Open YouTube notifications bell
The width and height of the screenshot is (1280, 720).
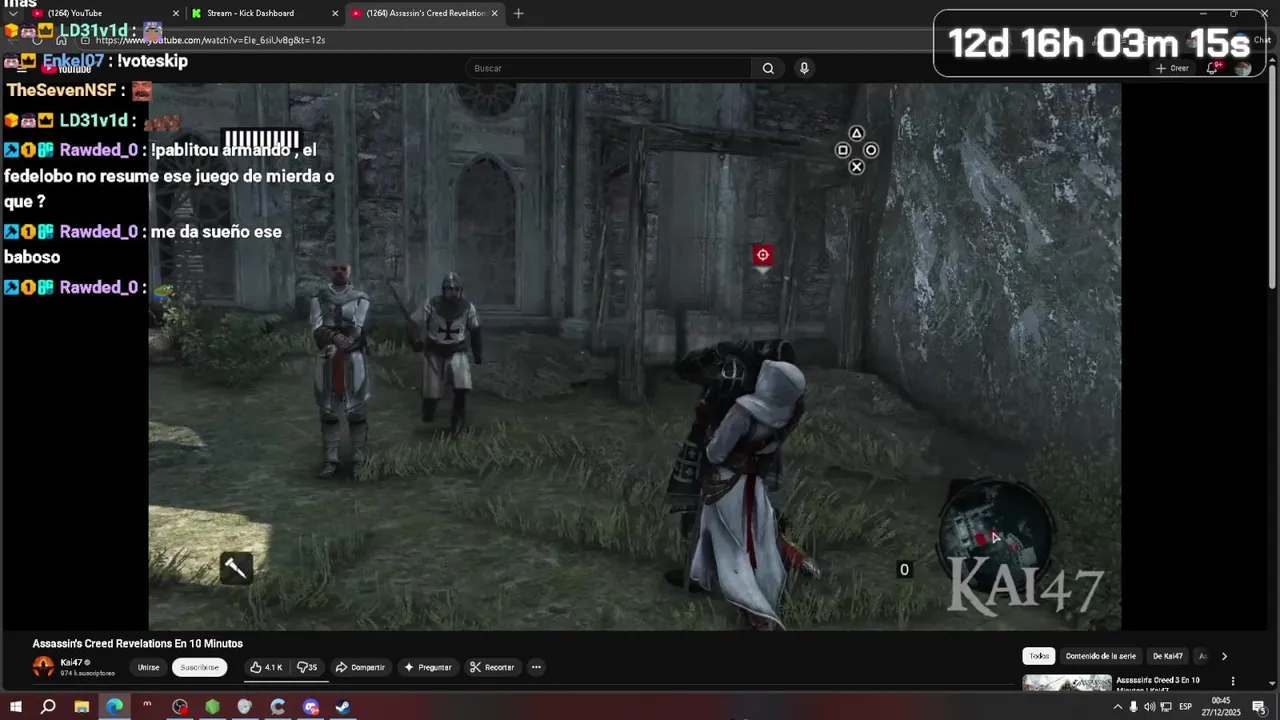click(1212, 68)
